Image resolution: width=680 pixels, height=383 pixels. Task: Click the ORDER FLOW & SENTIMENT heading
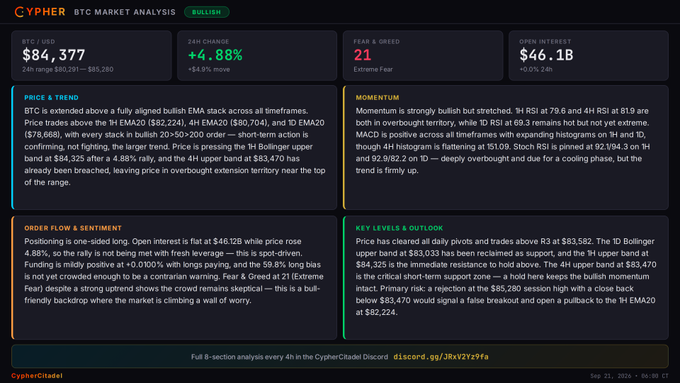(73, 228)
